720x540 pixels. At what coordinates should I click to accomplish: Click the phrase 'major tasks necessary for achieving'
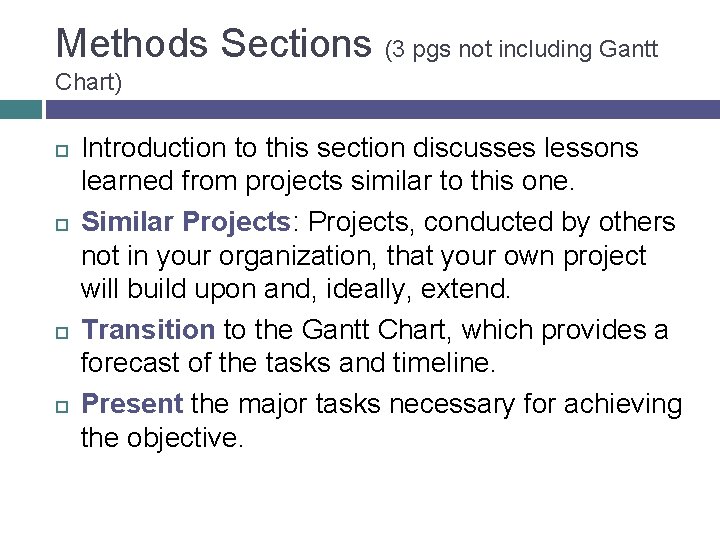(461, 405)
